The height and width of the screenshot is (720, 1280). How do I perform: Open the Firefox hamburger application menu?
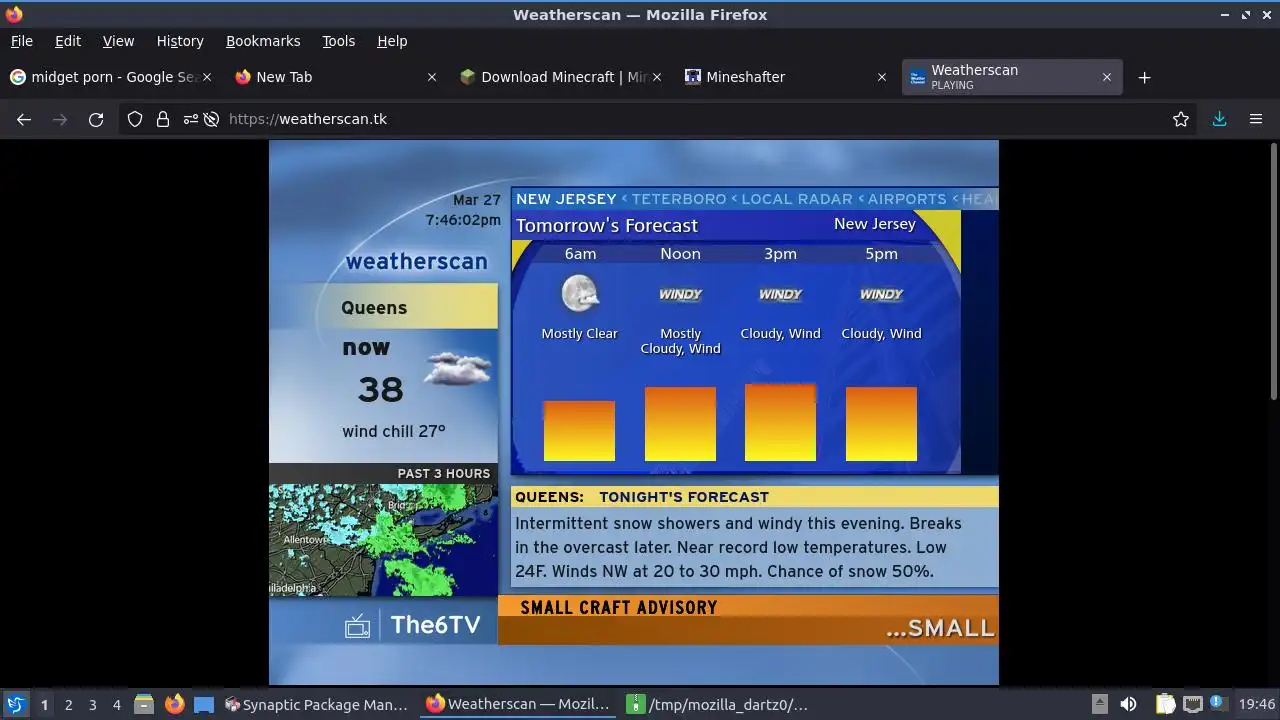click(1256, 119)
